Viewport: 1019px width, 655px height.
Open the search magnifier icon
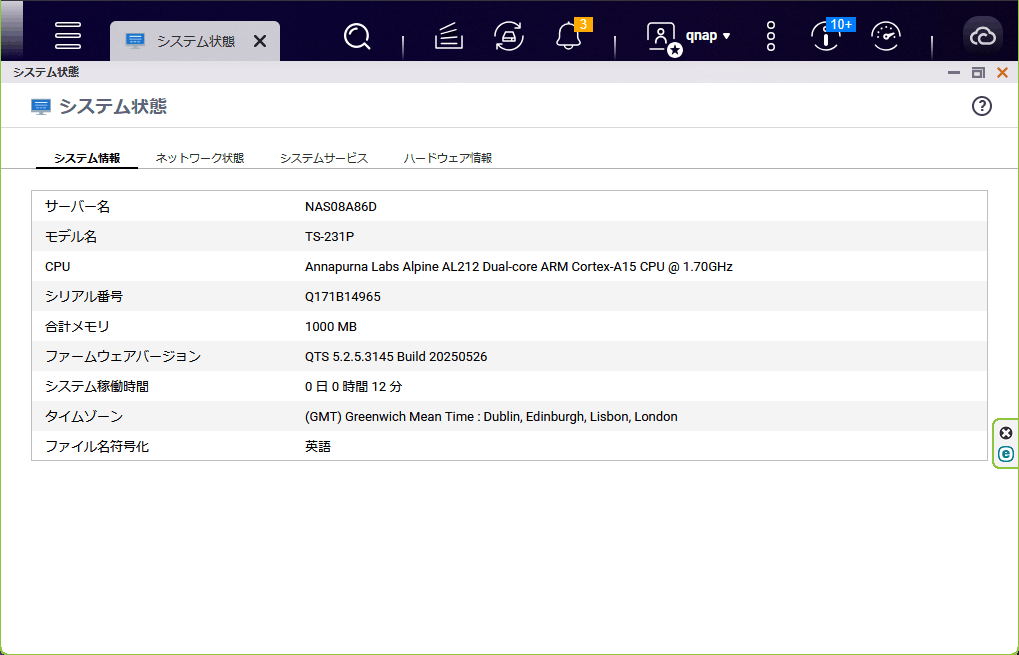[x=357, y=36]
